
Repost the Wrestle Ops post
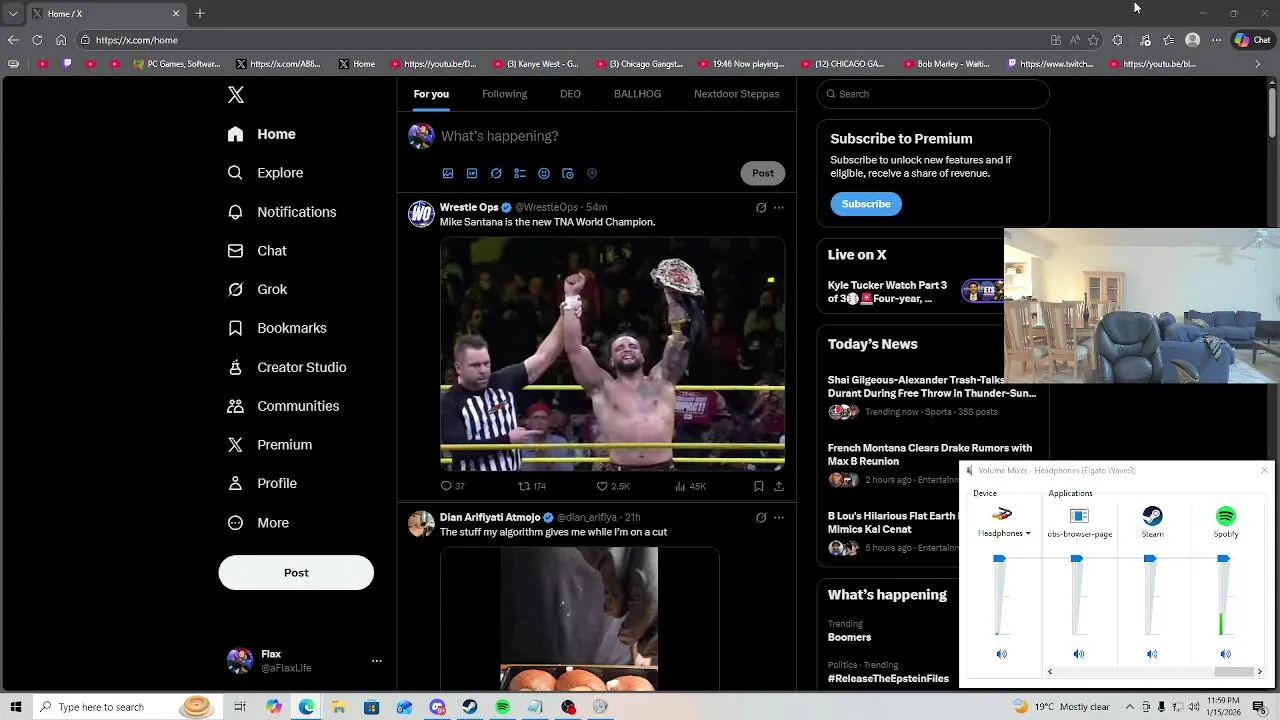click(531, 486)
